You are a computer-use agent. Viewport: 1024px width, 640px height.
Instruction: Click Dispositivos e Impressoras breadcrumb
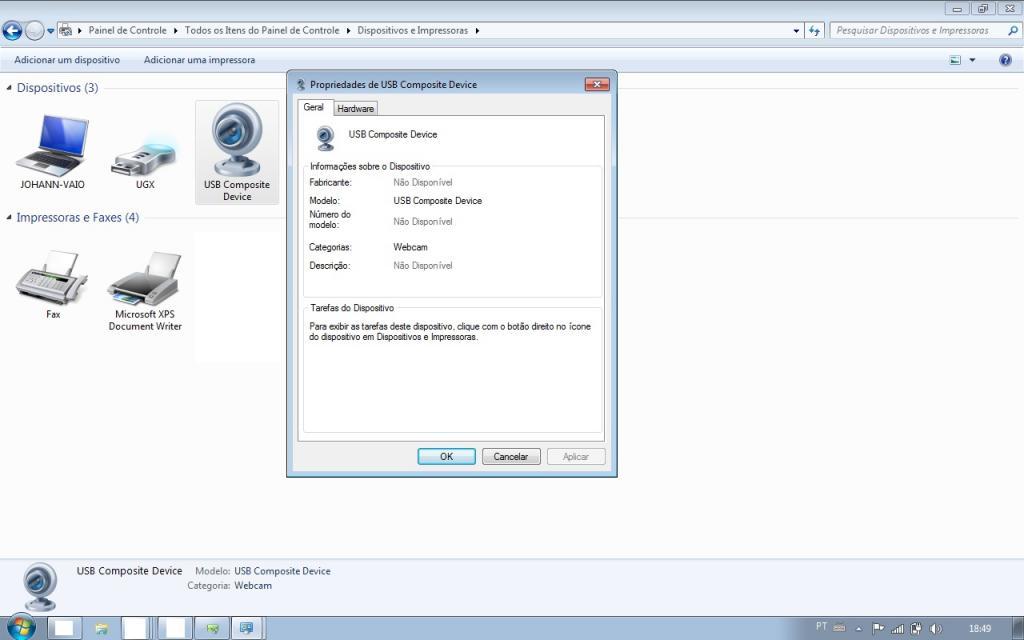point(413,31)
